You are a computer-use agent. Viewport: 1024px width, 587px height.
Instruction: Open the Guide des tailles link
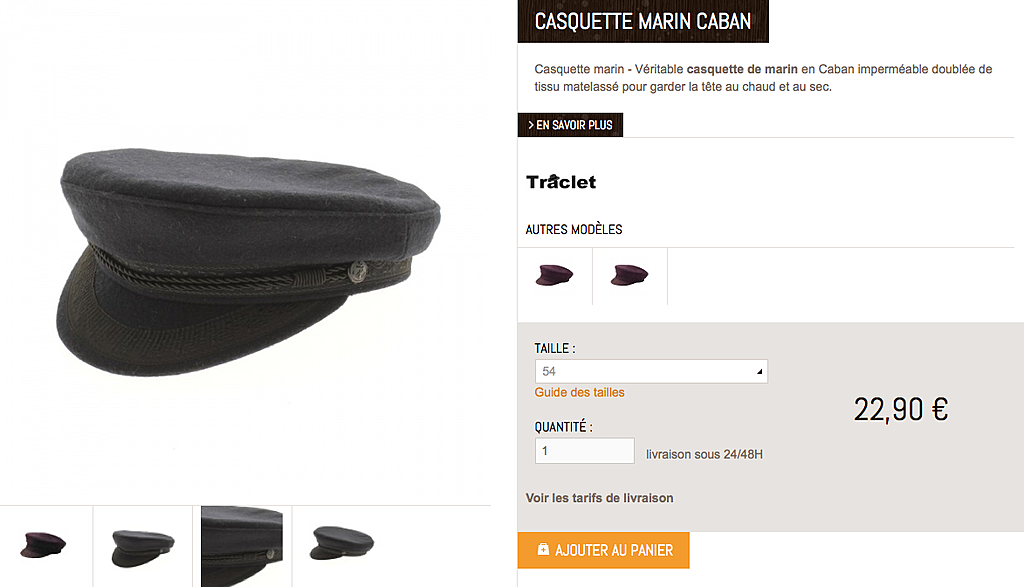click(x=579, y=392)
